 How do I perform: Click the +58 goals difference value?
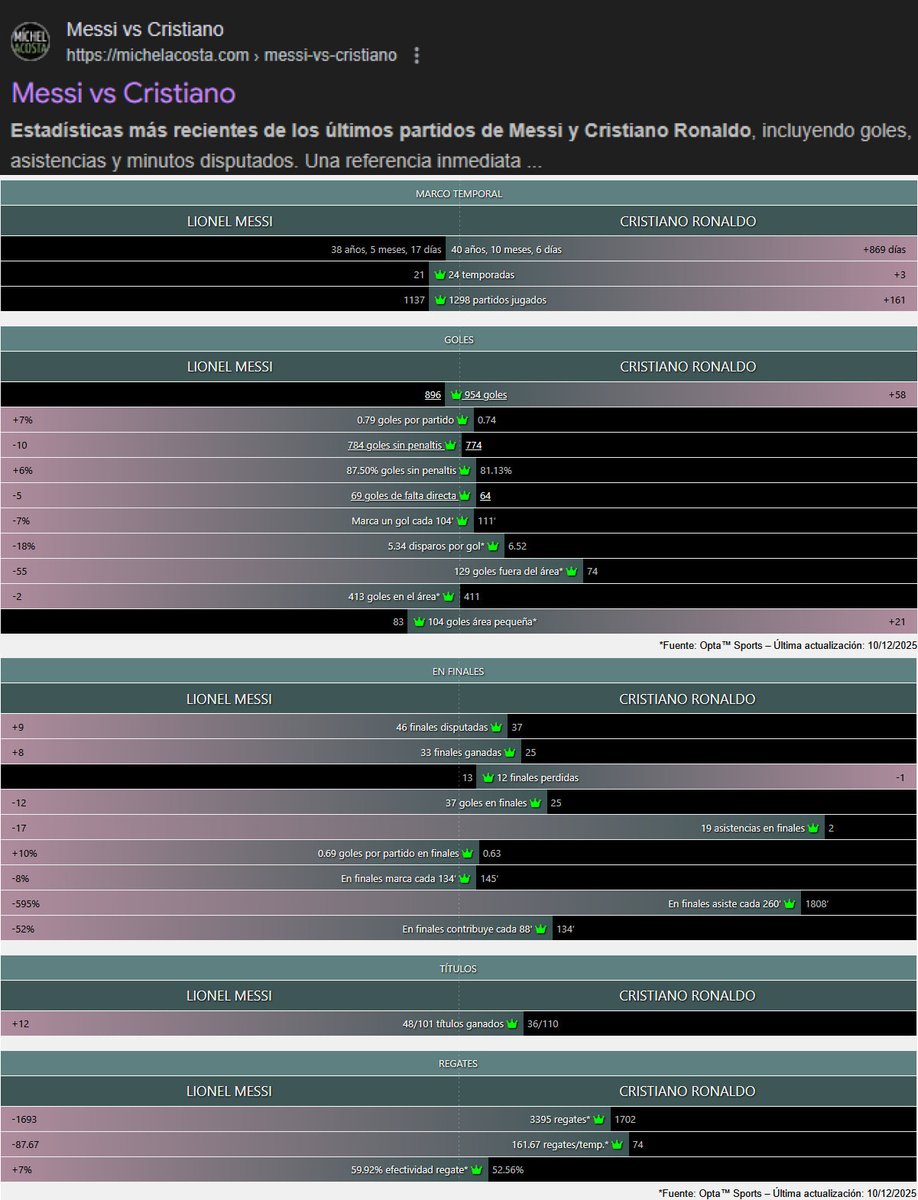[897, 395]
